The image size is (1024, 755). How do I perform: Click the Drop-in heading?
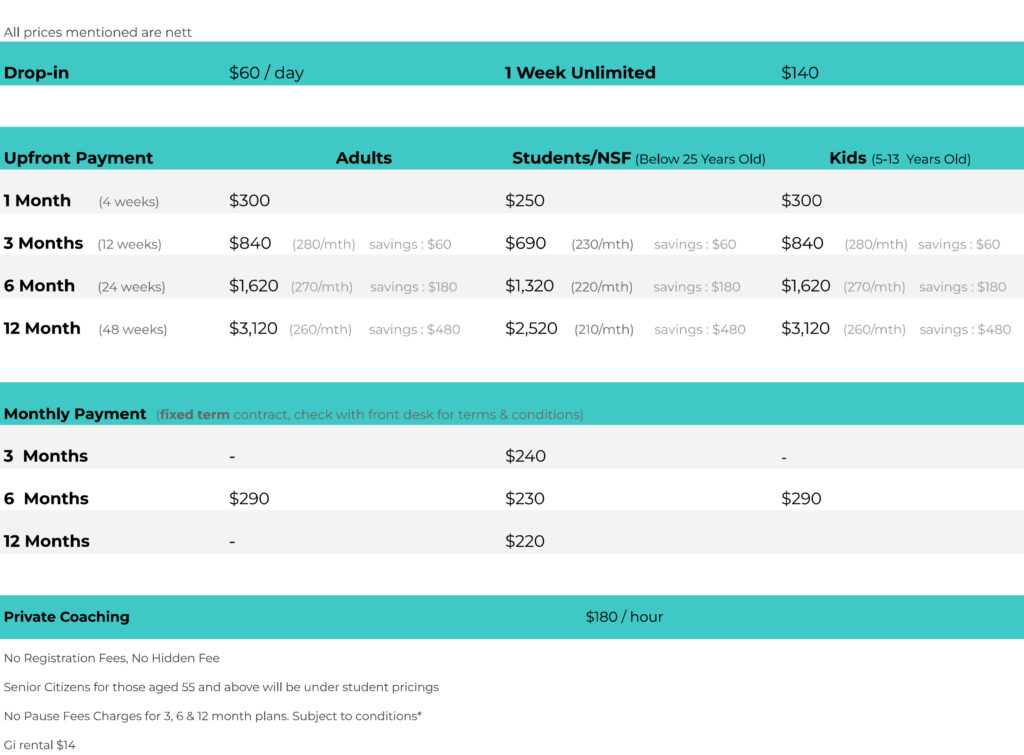tap(36, 73)
